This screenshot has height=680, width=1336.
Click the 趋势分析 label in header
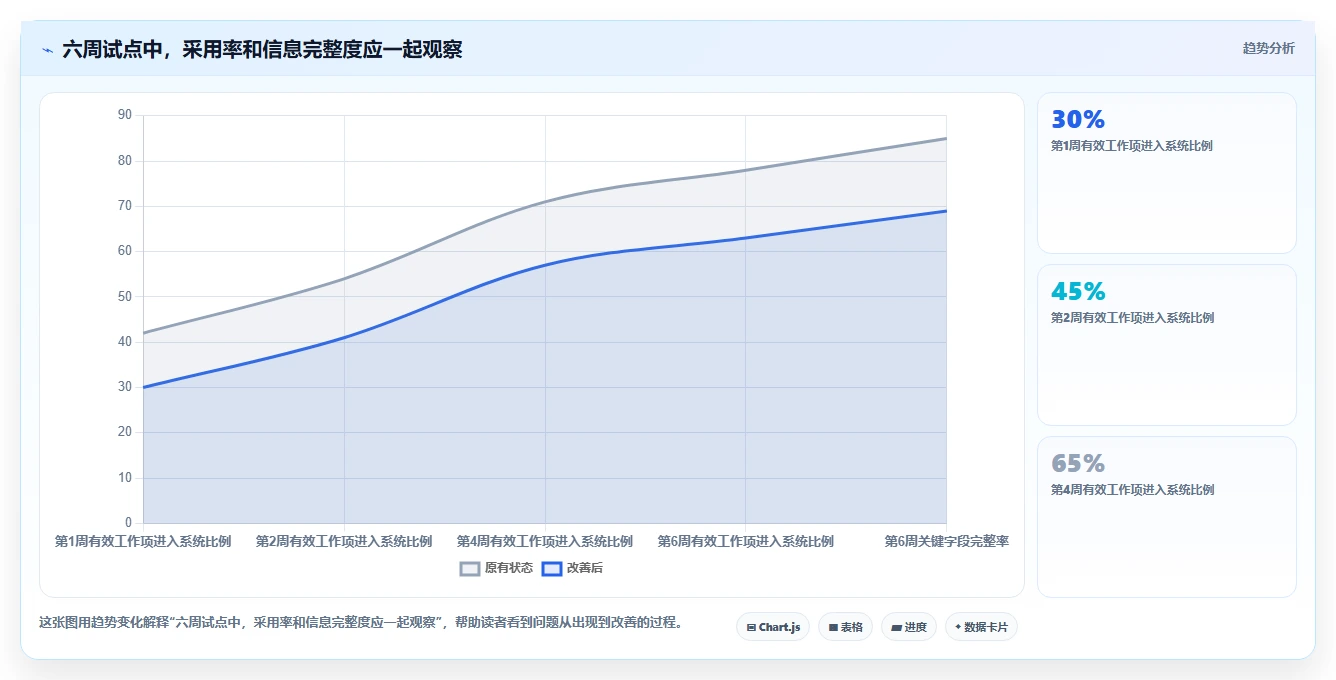[1268, 48]
